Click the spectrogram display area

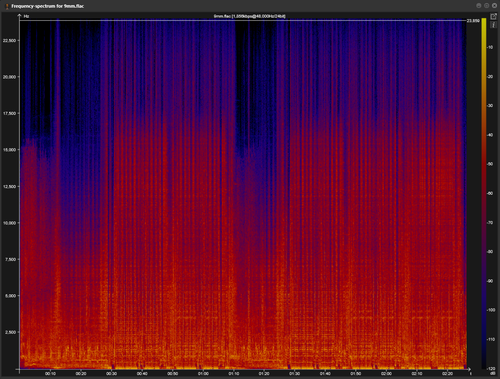[243, 194]
